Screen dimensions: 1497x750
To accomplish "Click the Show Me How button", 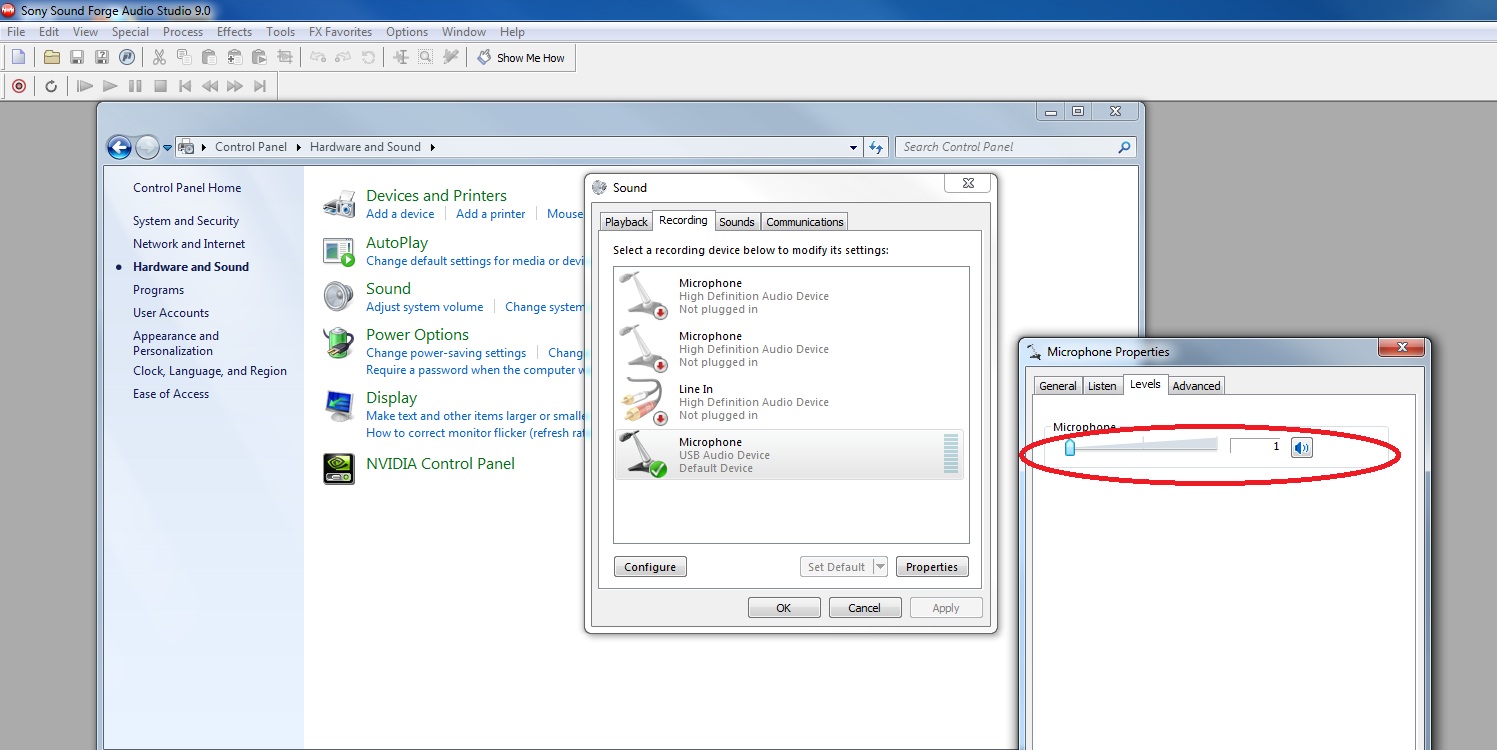I will [x=521, y=58].
